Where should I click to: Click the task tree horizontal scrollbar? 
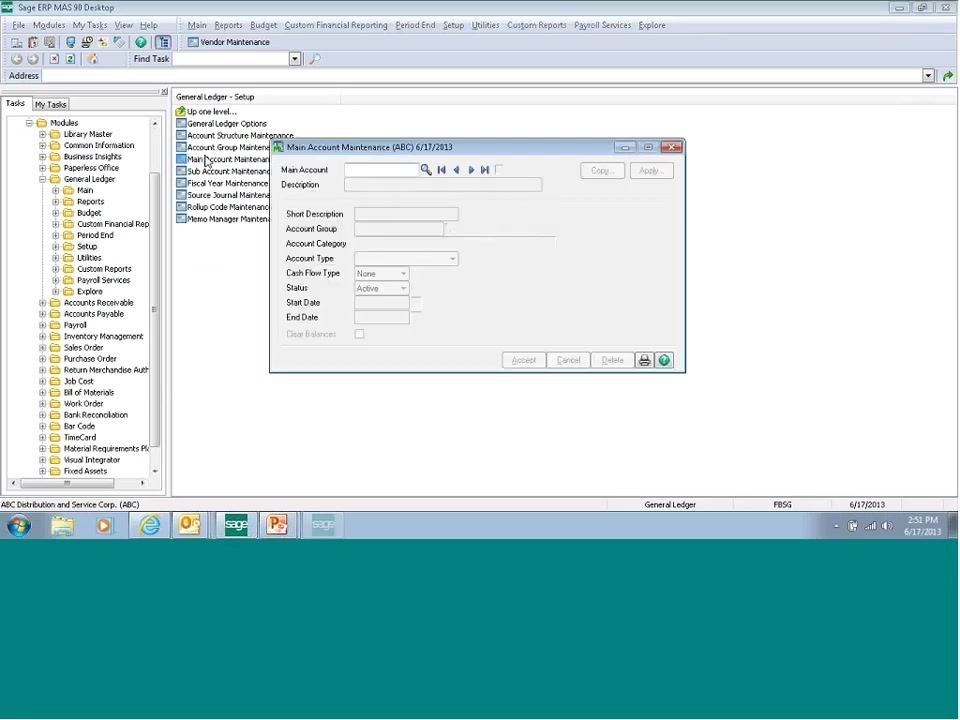(x=67, y=483)
